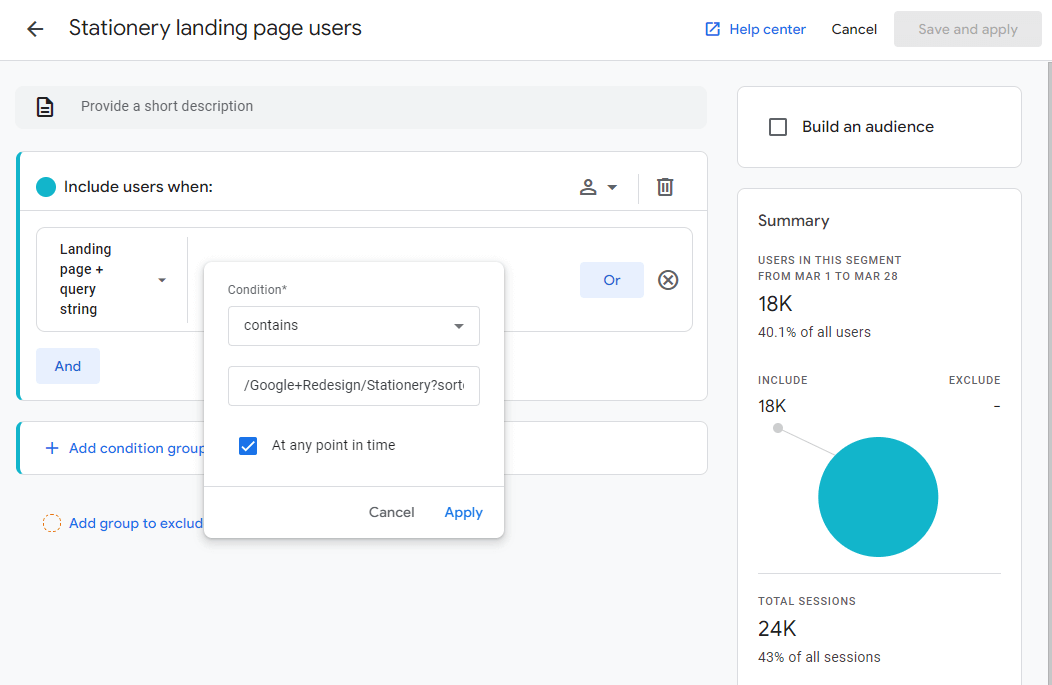1052x685 pixels.
Task: Uncheck At any point in time
Action: pyautogui.click(x=248, y=445)
